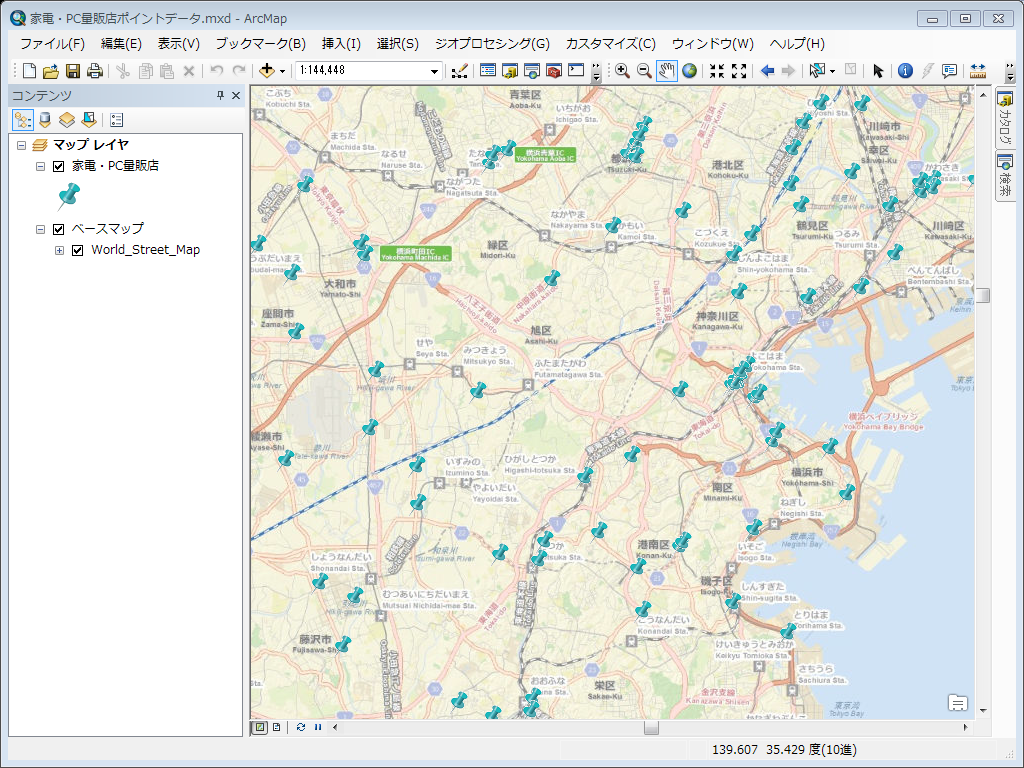Open the Search window toolbar icon
The image size is (1024, 768).
[532, 71]
